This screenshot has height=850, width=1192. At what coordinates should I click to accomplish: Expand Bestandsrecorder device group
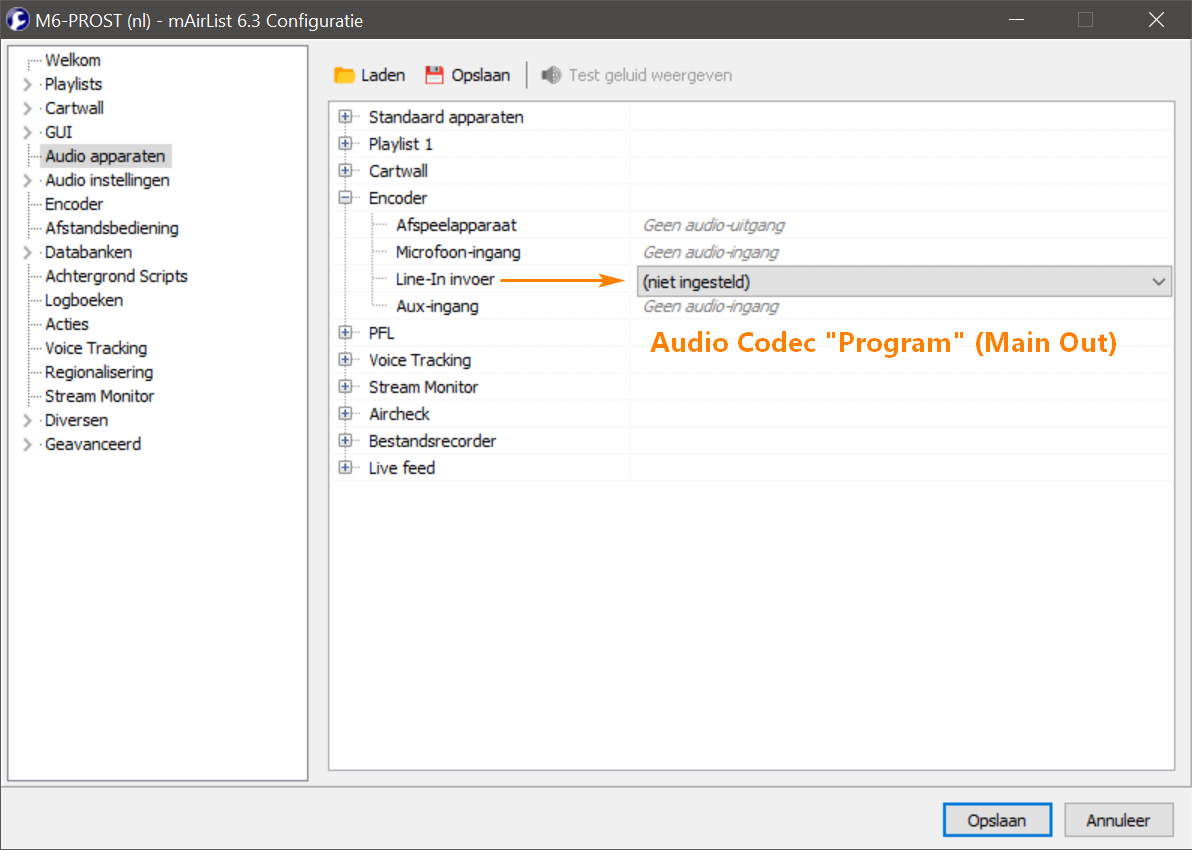(346, 441)
